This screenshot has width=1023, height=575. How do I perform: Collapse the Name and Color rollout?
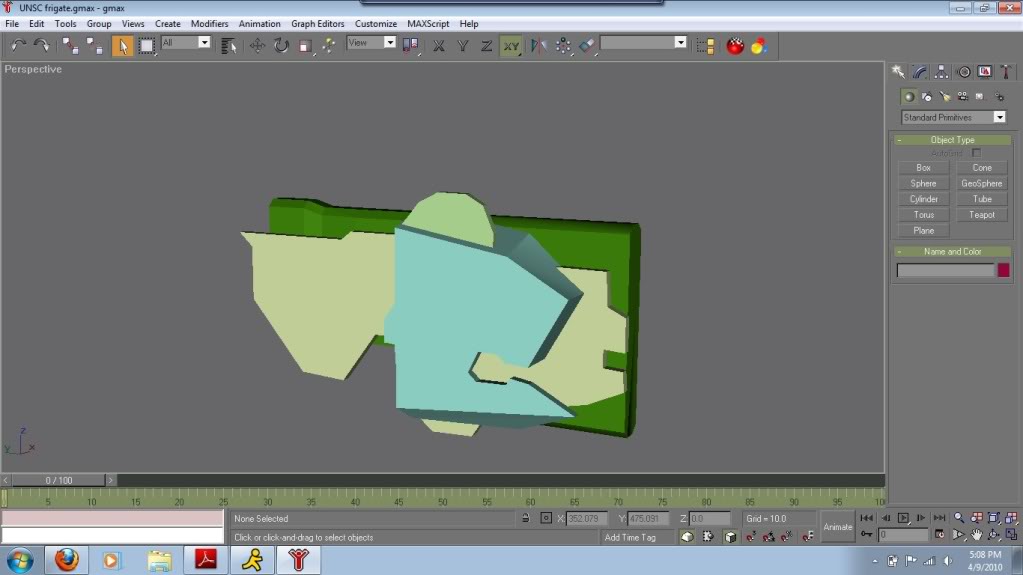click(x=952, y=251)
